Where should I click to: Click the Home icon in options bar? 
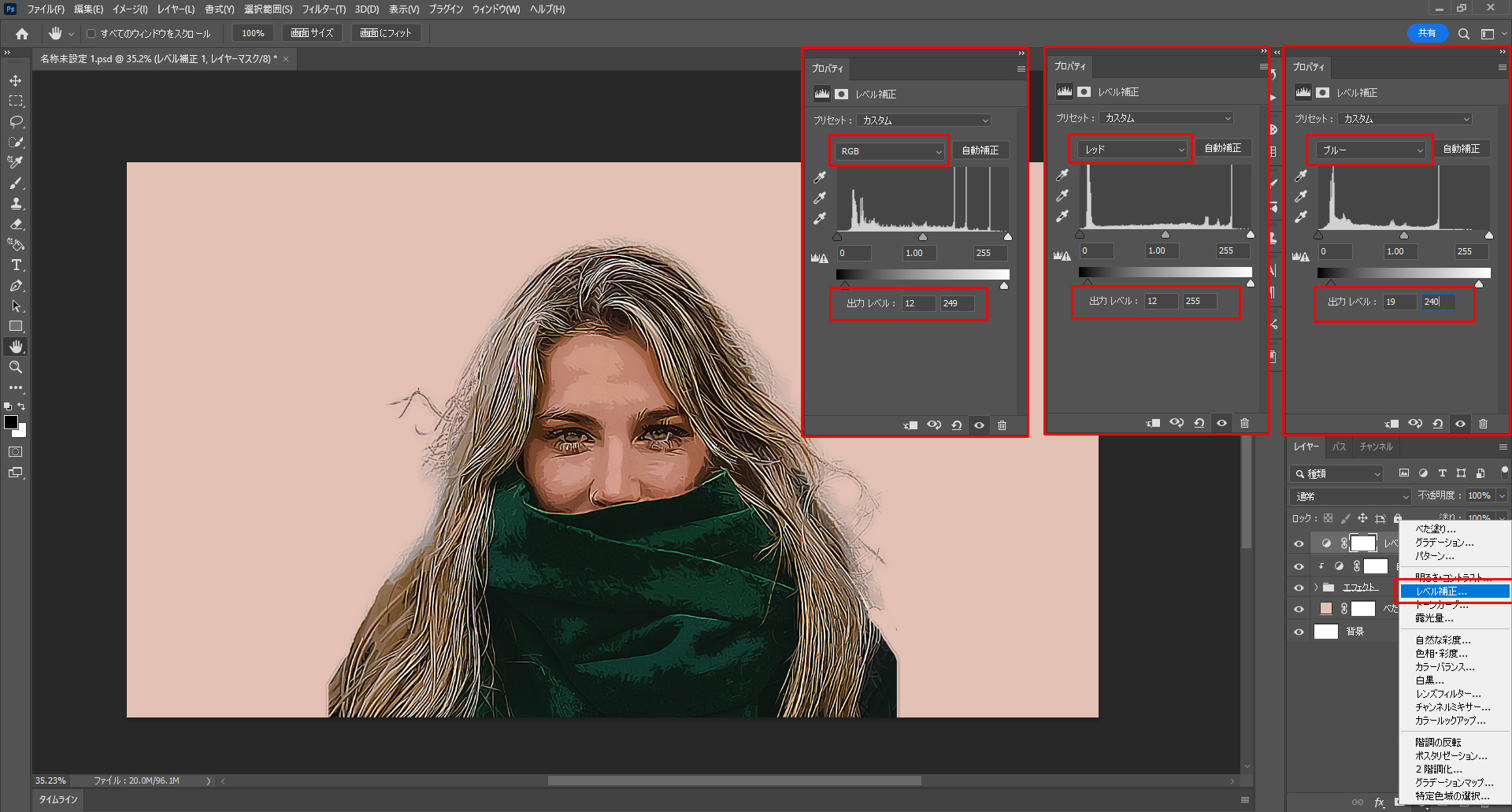22,33
